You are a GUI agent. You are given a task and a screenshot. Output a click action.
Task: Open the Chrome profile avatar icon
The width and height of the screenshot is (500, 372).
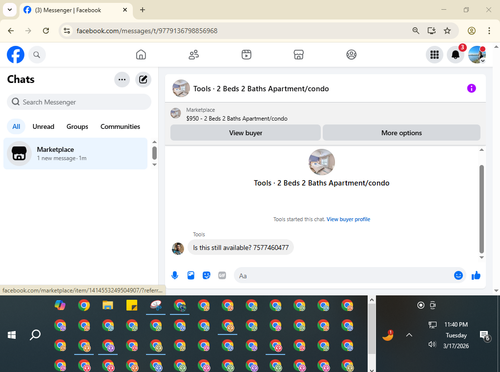tap(471, 31)
